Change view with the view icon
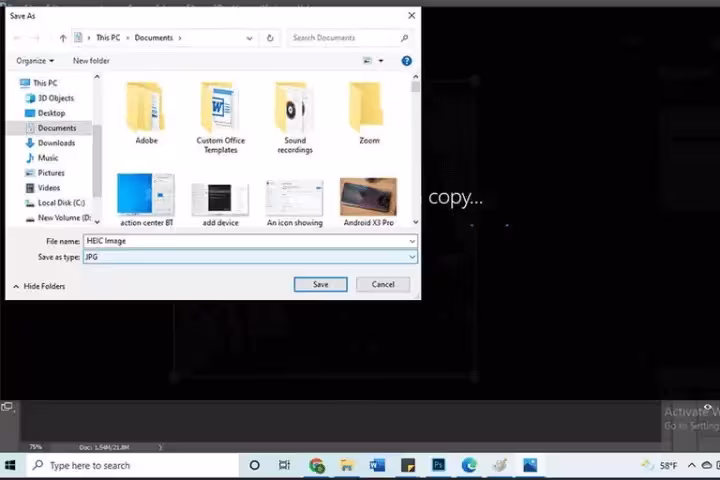 (367, 61)
